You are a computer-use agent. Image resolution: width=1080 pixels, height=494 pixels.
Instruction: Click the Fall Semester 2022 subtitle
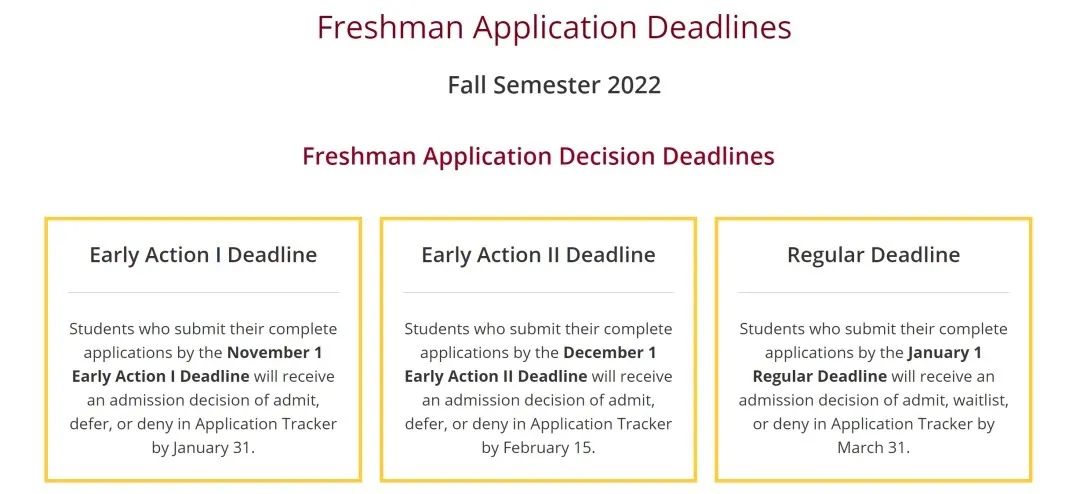tap(554, 85)
